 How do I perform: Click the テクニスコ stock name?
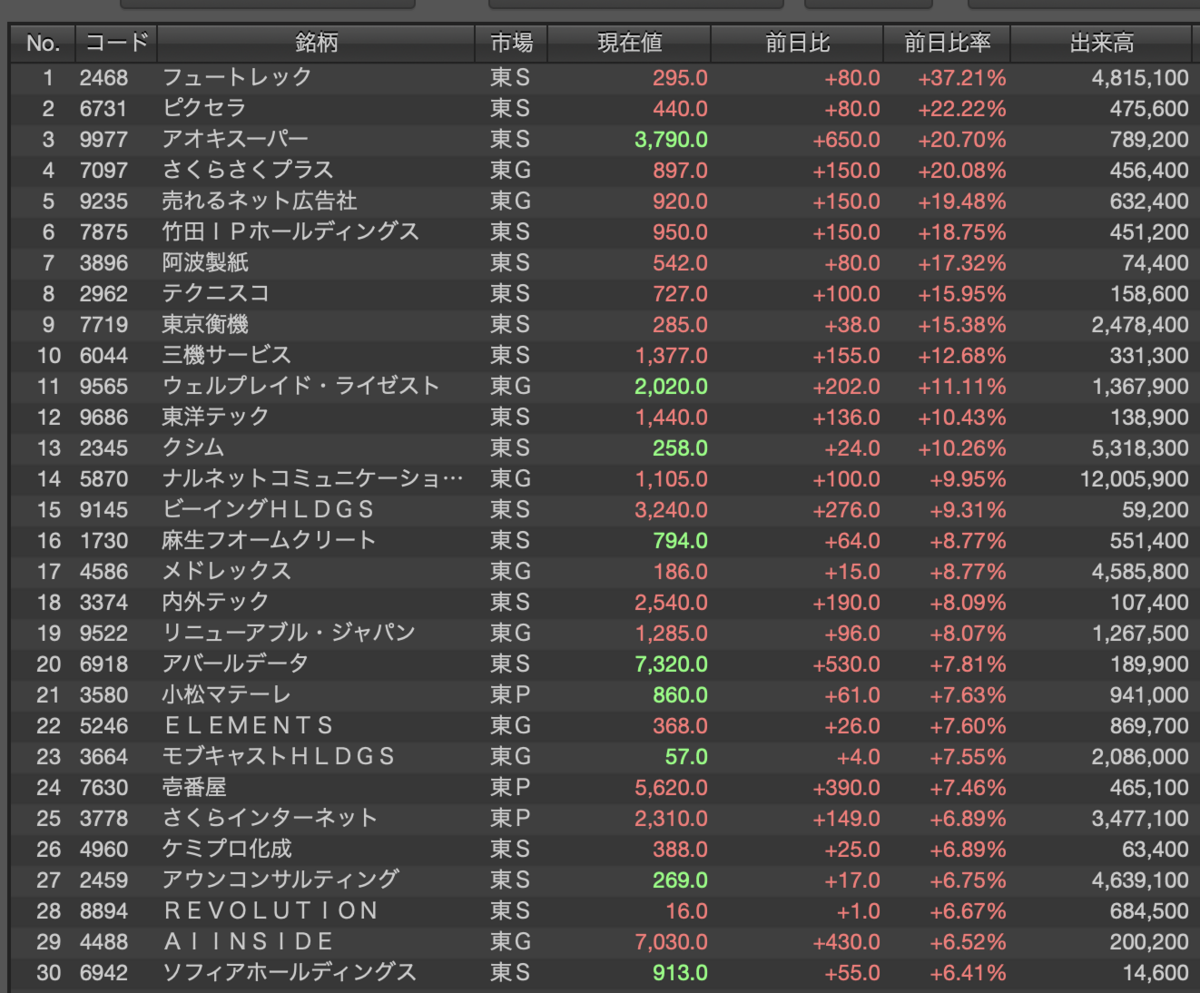215,293
